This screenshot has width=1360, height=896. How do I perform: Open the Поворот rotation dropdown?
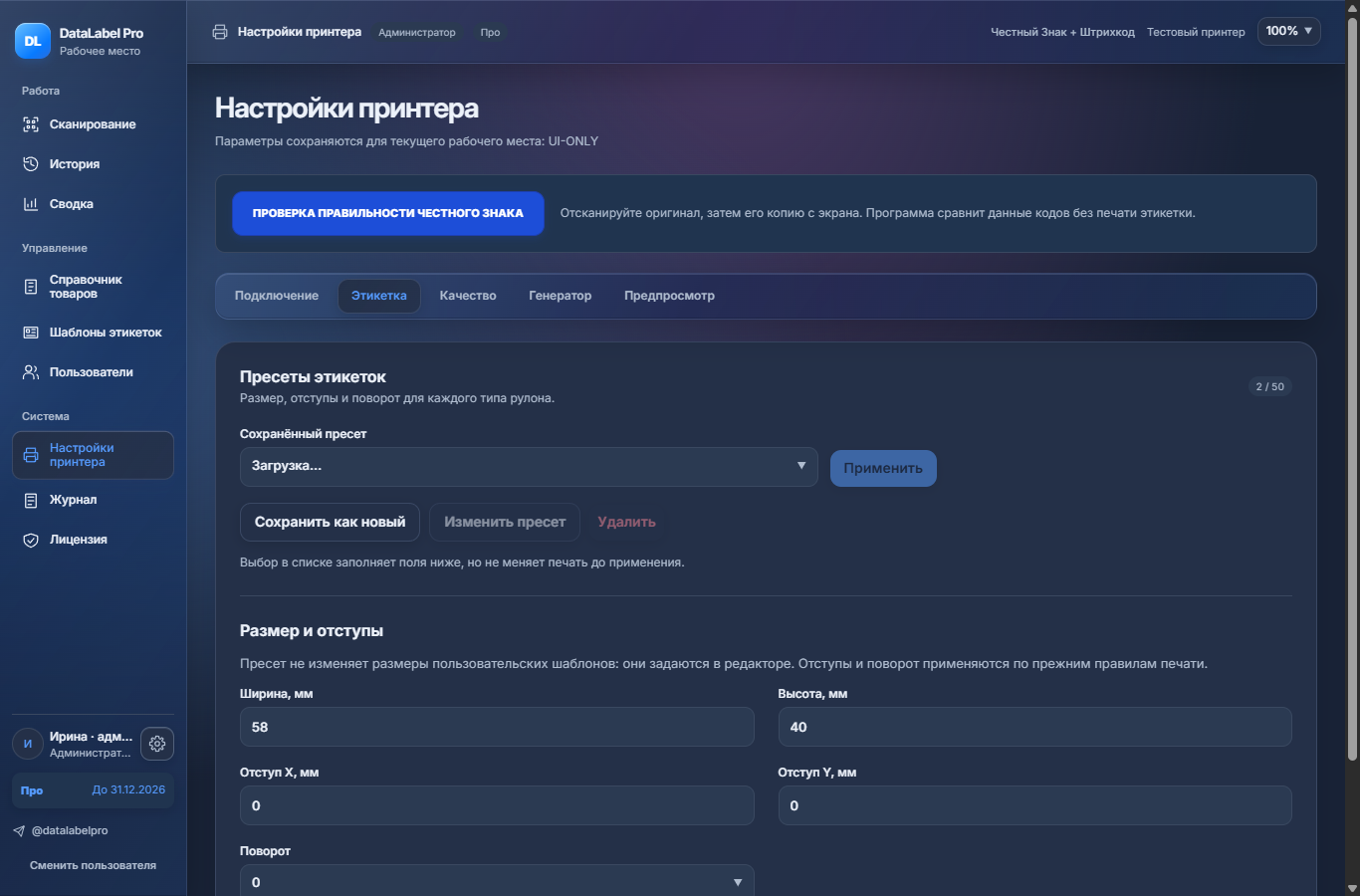[497, 881]
